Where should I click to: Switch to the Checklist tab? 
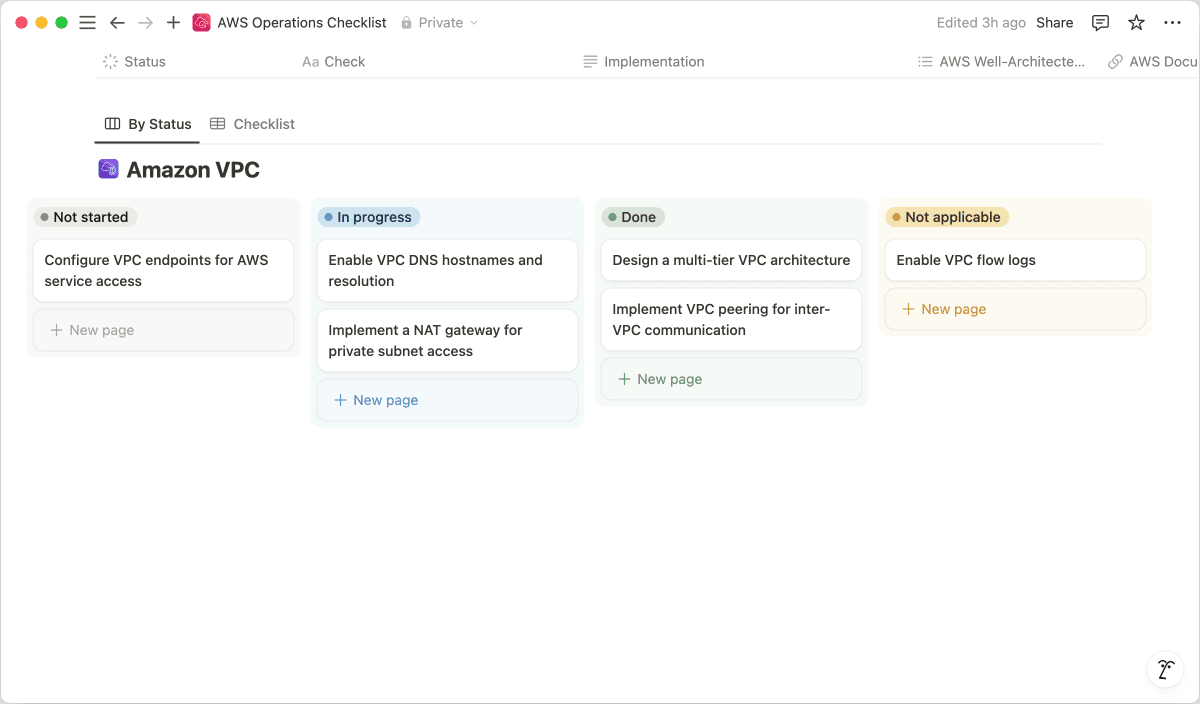(252, 124)
